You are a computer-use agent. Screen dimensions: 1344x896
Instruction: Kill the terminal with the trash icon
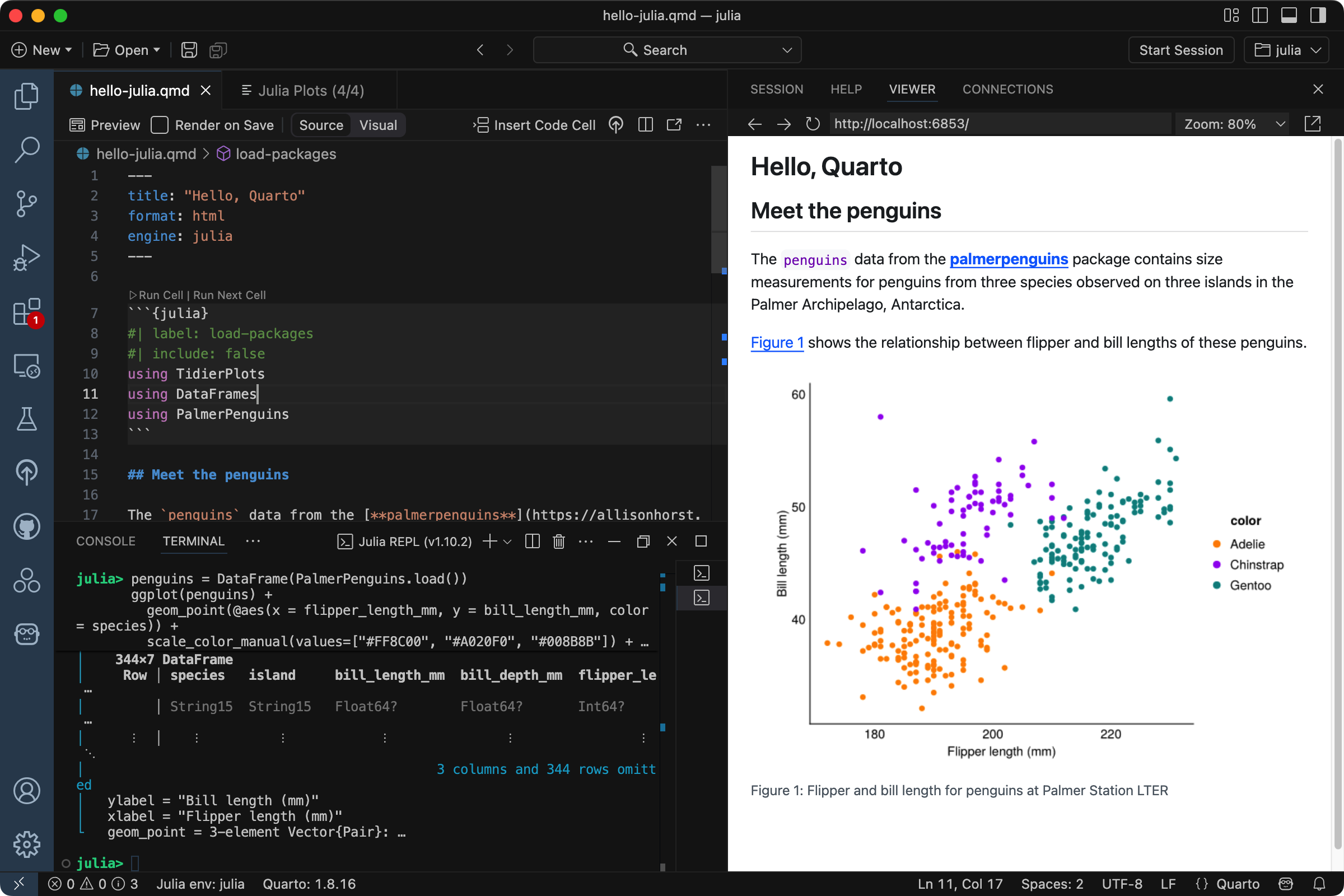[558, 541]
